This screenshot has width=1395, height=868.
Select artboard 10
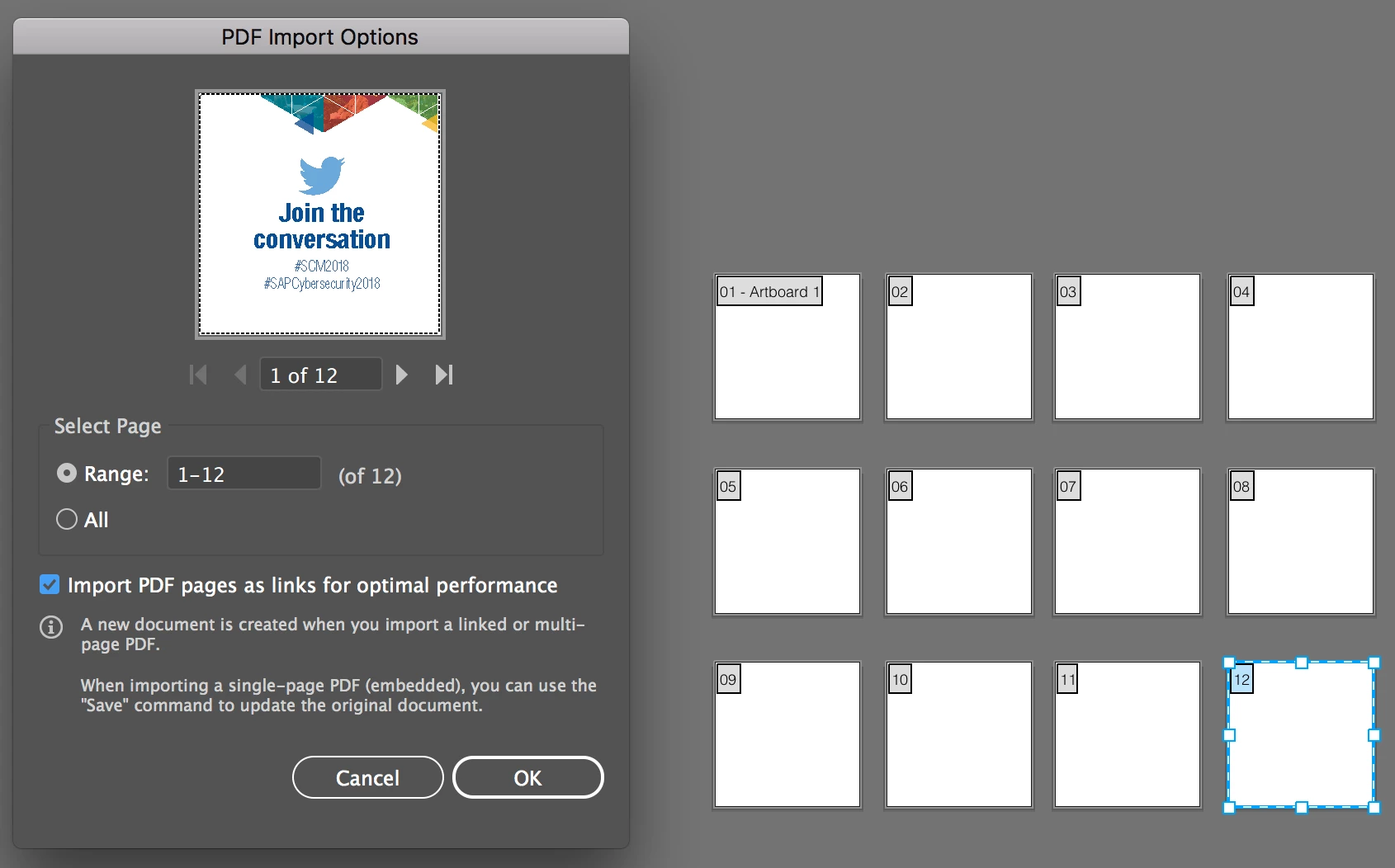click(959, 734)
